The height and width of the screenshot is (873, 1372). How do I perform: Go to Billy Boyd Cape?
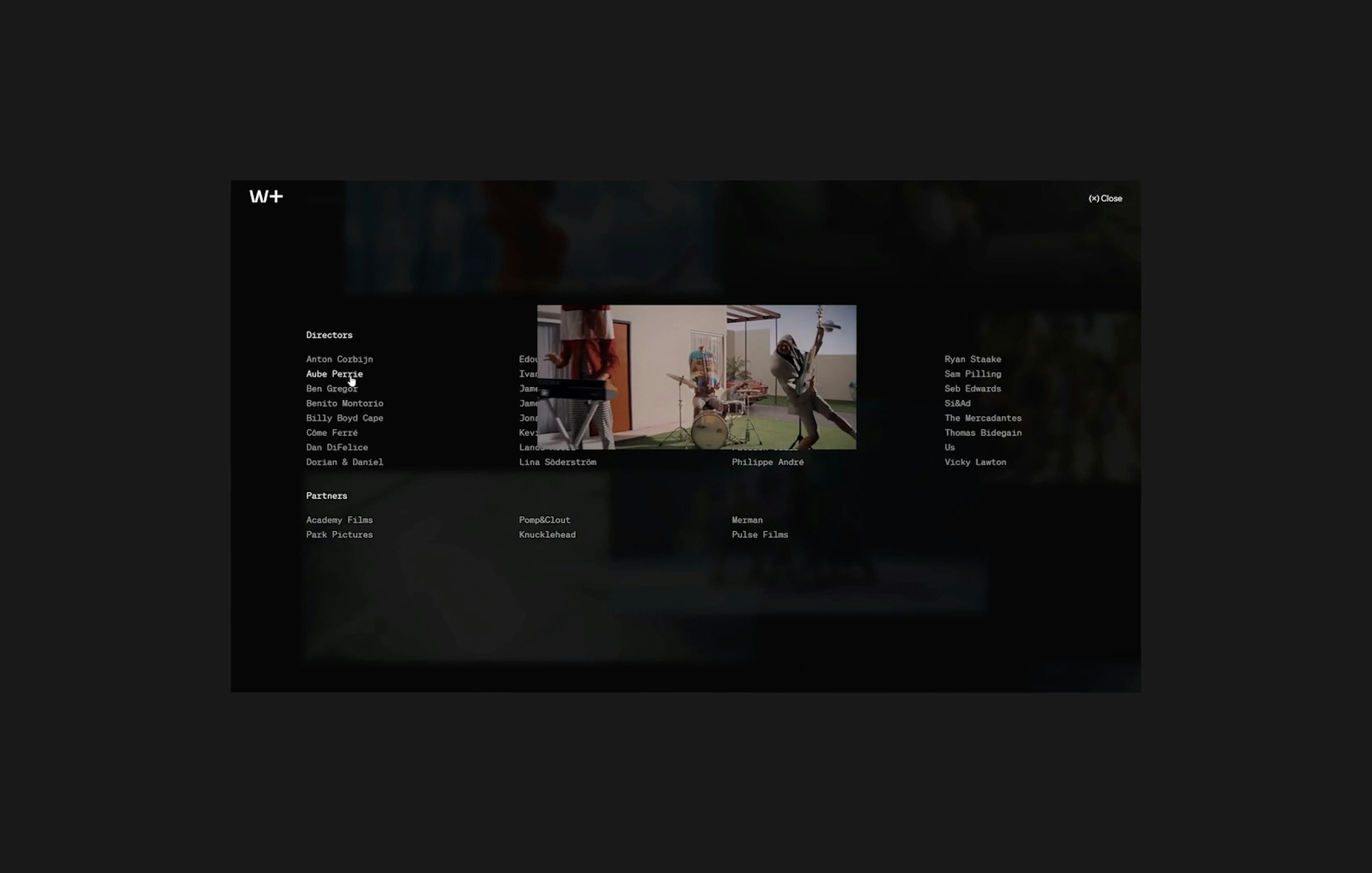coord(345,418)
